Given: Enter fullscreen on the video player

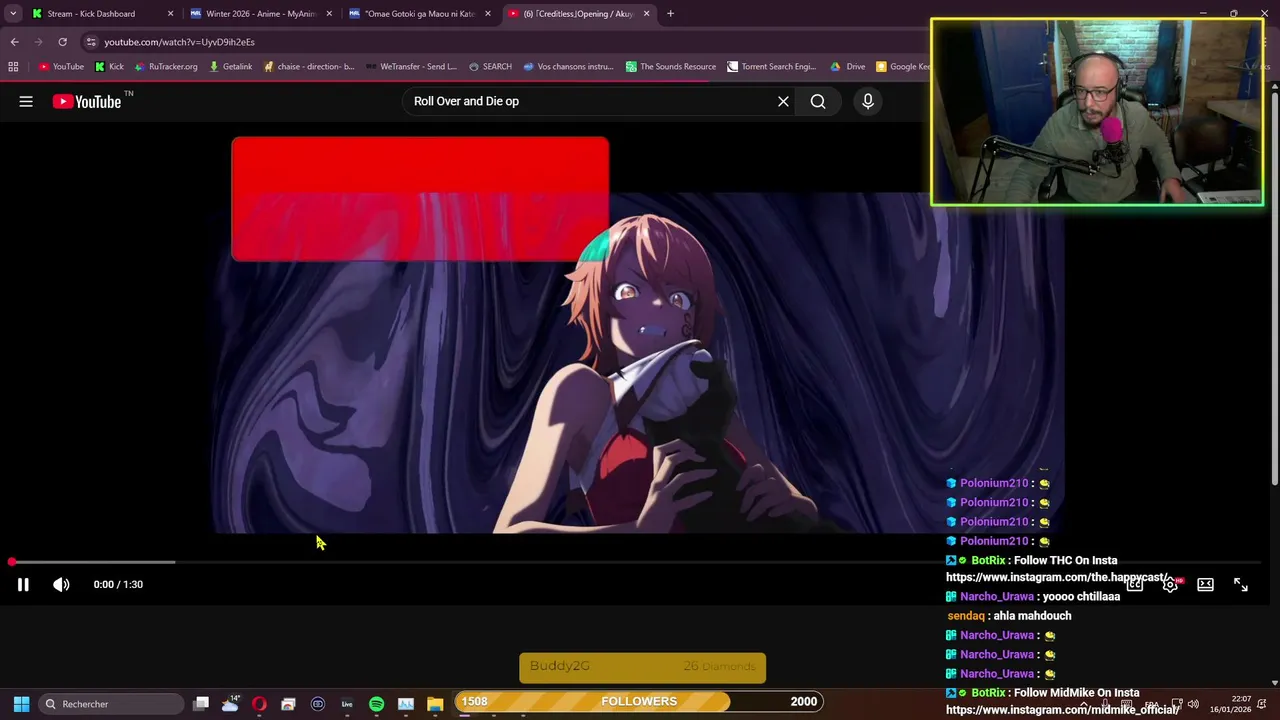Looking at the screenshot, I should click(1241, 585).
